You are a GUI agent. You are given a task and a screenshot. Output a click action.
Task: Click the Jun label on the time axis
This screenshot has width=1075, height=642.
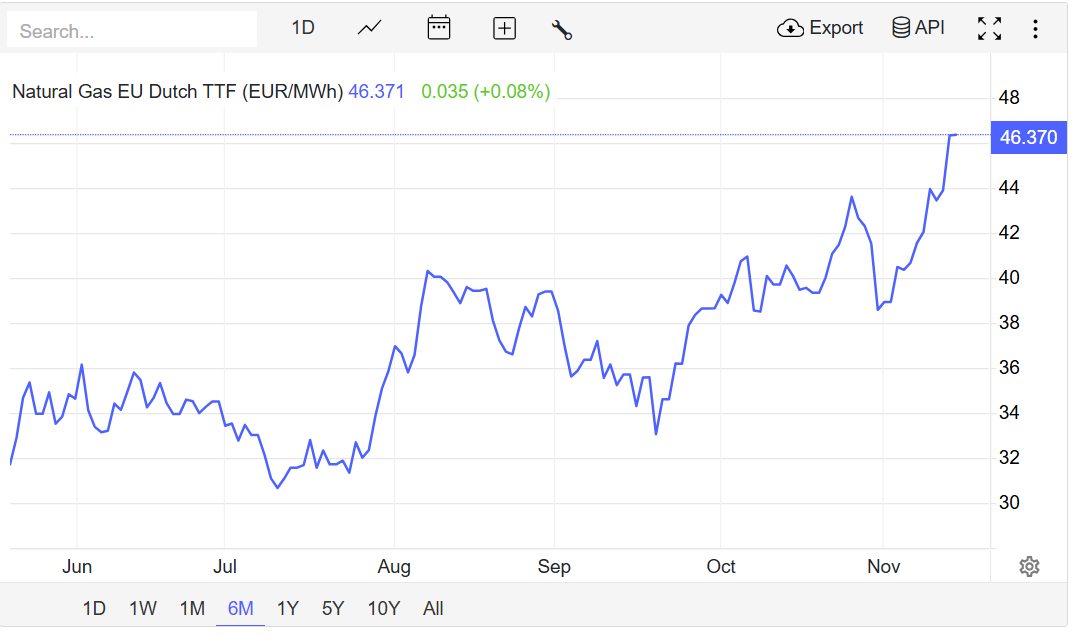(x=77, y=567)
